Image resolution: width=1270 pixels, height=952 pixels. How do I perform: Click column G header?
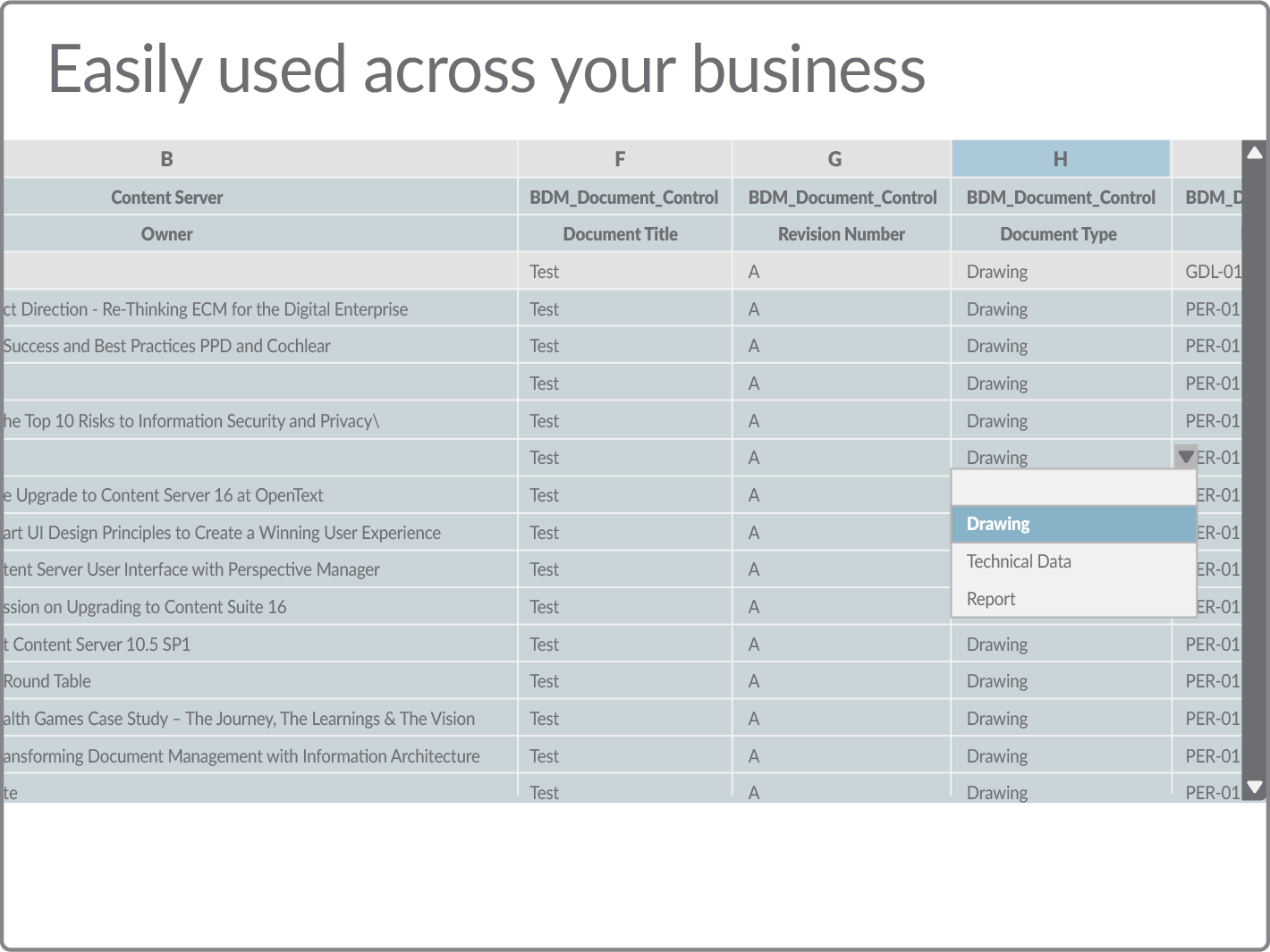point(834,159)
